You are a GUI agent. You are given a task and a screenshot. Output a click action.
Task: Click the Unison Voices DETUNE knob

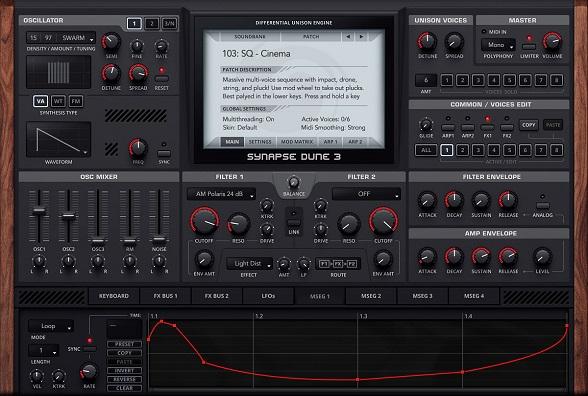pos(427,42)
